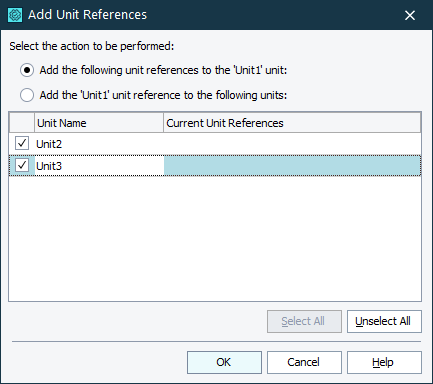Select 'Add the Unit1 unit reference' radio
Screen dimensions: 433x384
click(x=27, y=95)
